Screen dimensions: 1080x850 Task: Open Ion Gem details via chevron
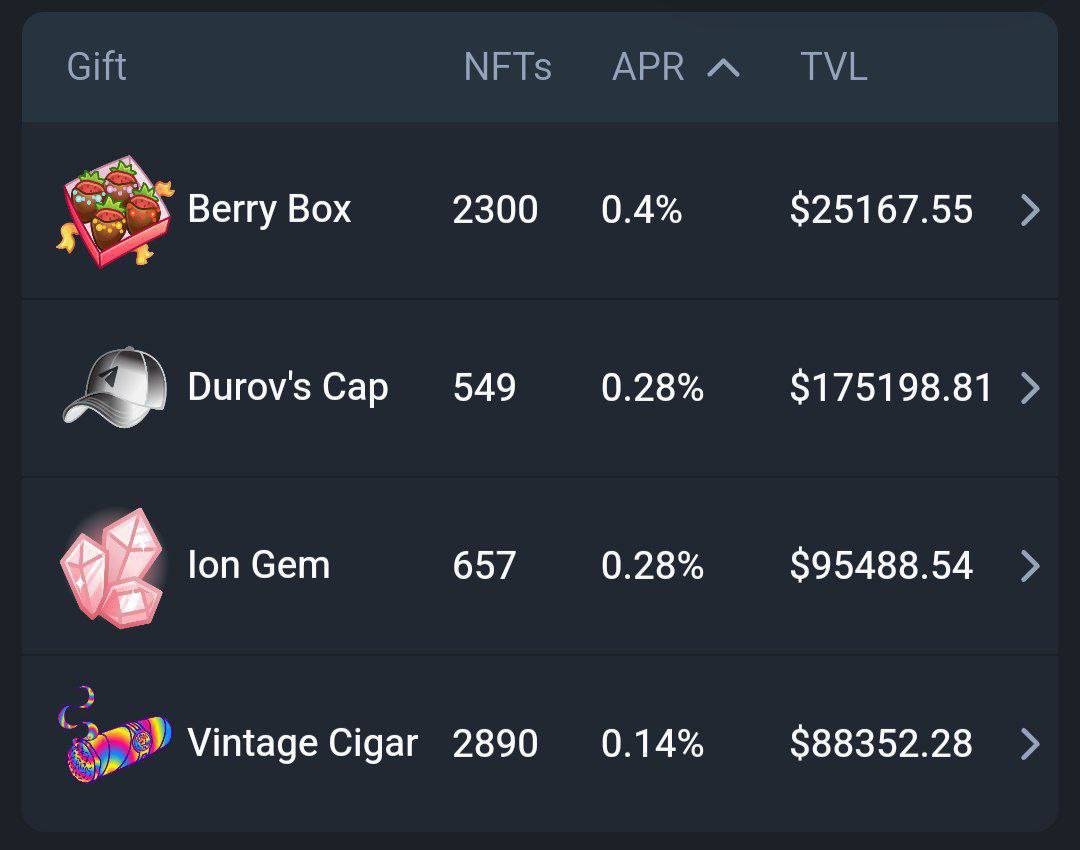click(1030, 566)
